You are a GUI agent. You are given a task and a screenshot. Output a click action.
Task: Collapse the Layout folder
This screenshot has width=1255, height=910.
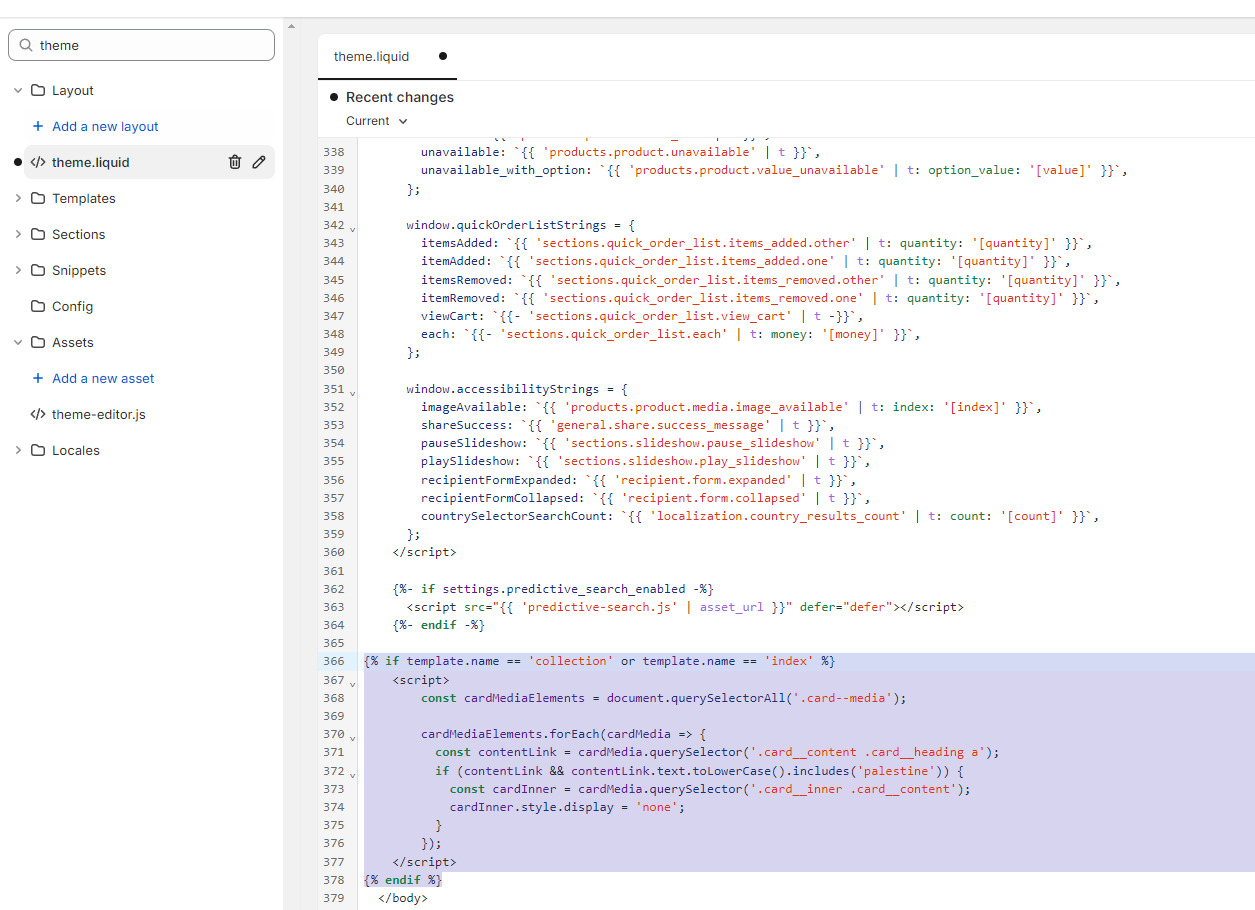pos(18,90)
